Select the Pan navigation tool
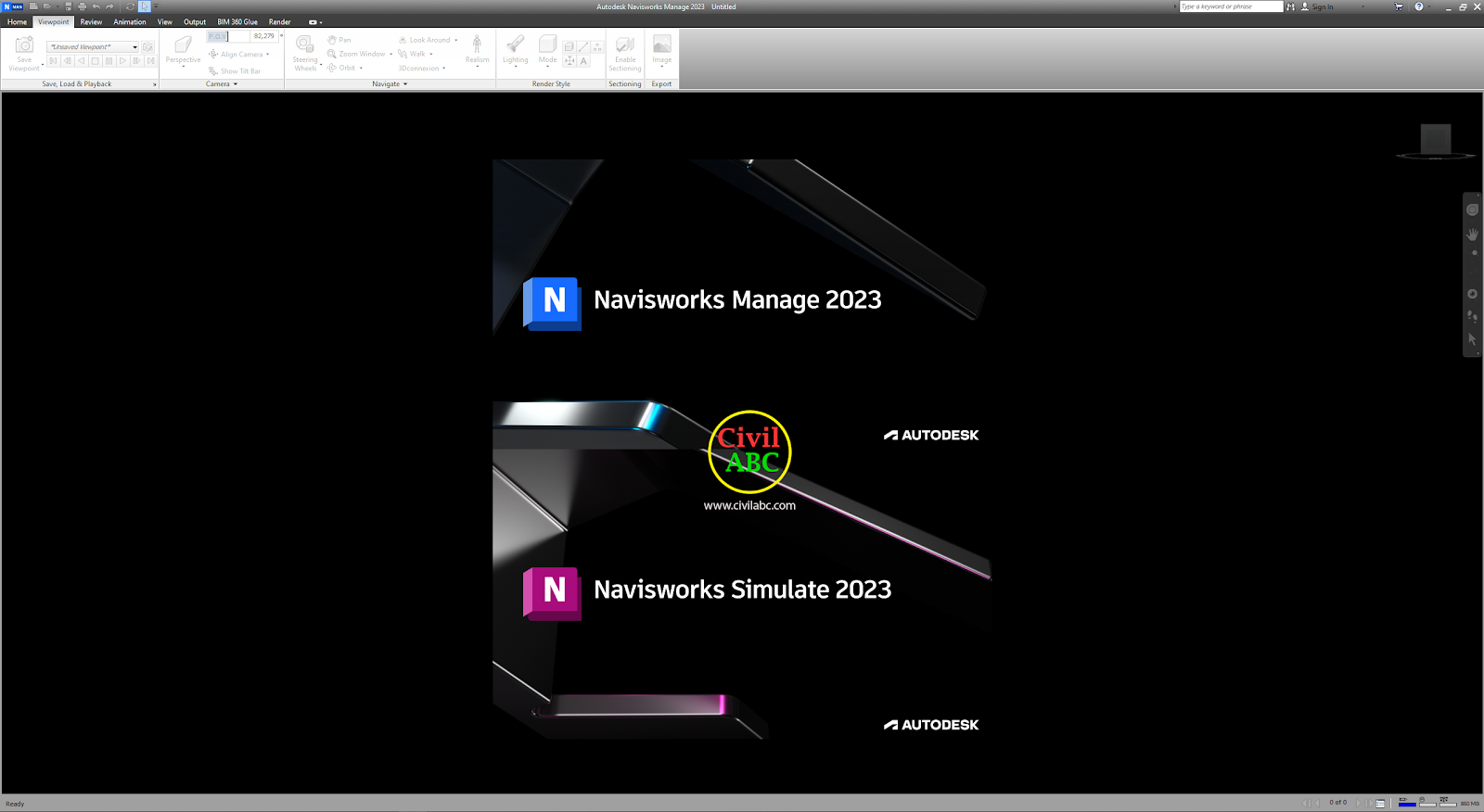1484x812 pixels. click(x=339, y=40)
